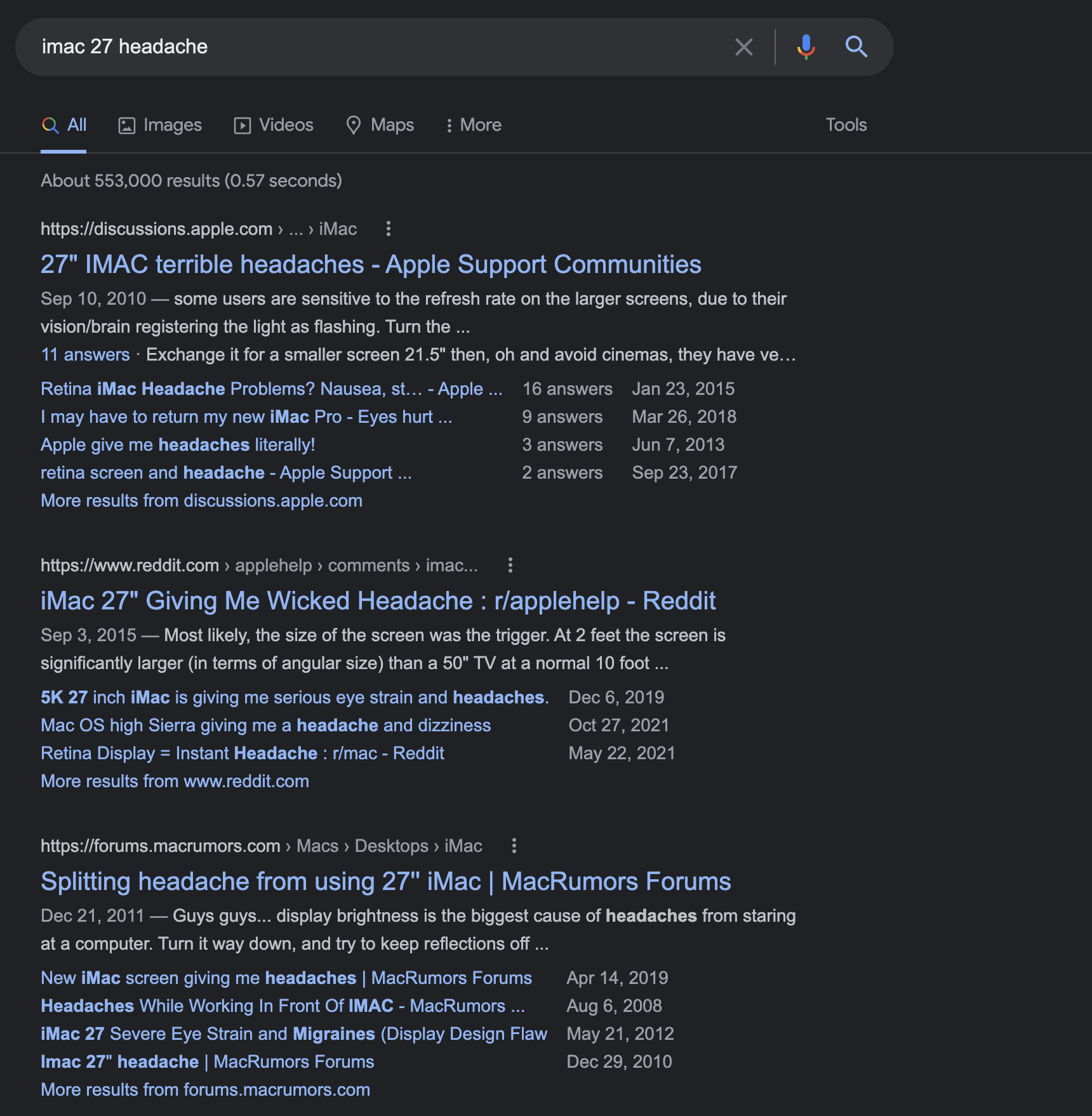Switch to the Images tab
This screenshot has height=1116, width=1092.
point(160,125)
